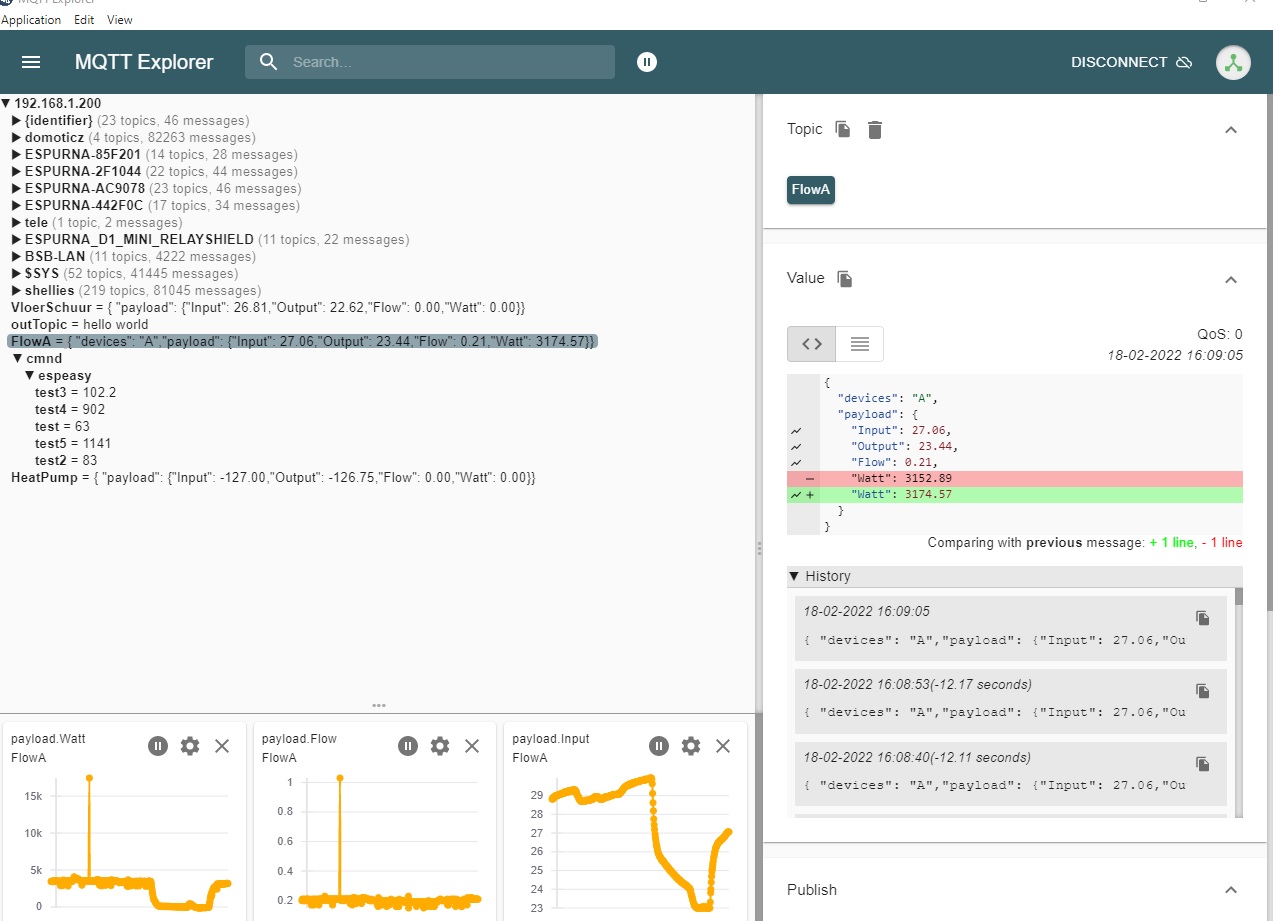Viewport: 1273px width, 921px height.
Task: Click the cloud-off icon beside DISCONNECT
Action: coord(1184,62)
